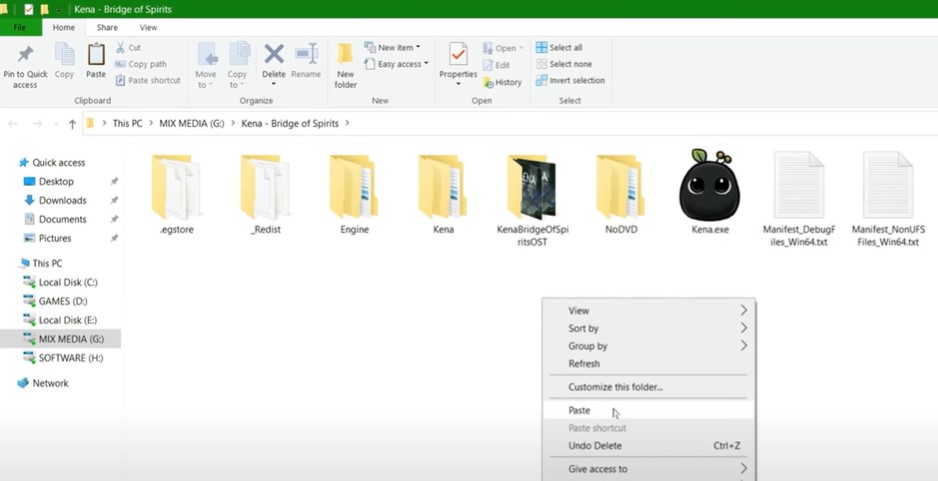Switch to the Home ribbon tab
938x481 pixels.
coord(63,28)
